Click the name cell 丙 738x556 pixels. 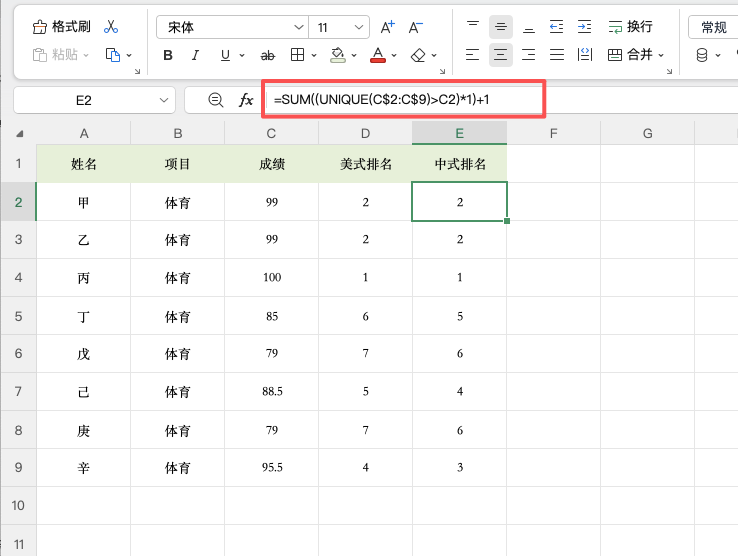(x=84, y=277)
